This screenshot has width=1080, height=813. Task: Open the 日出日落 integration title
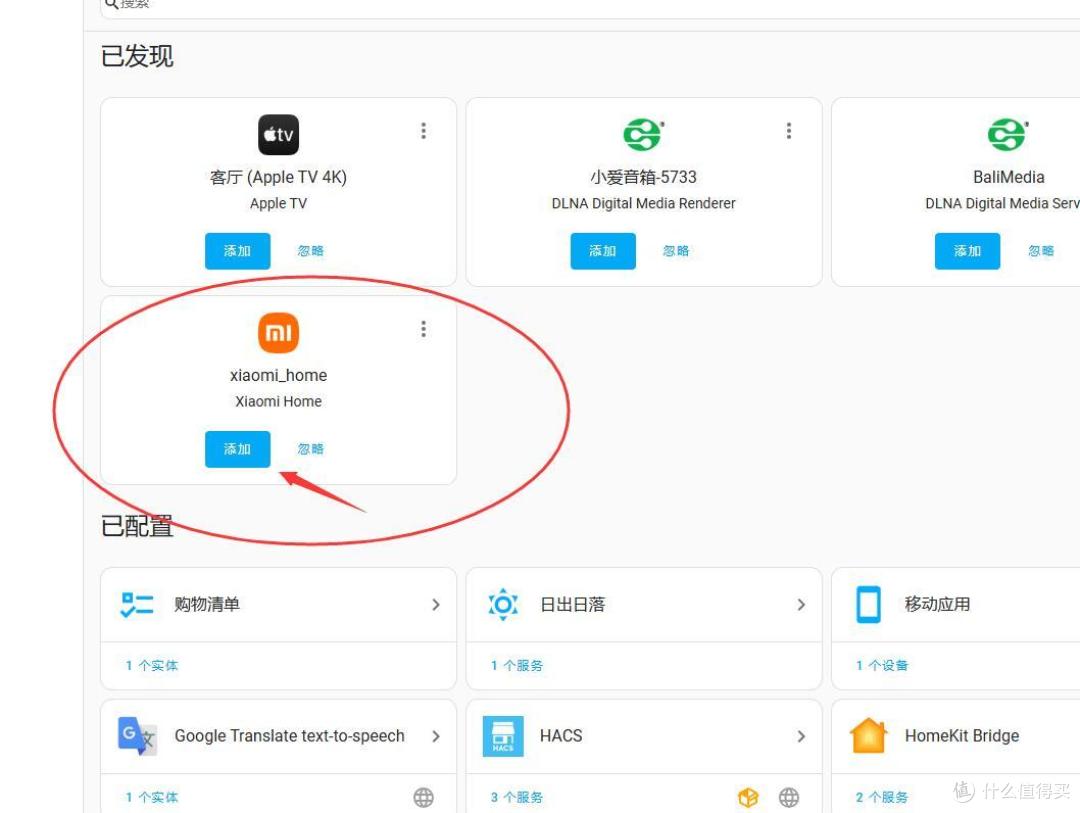coord(572,604)
